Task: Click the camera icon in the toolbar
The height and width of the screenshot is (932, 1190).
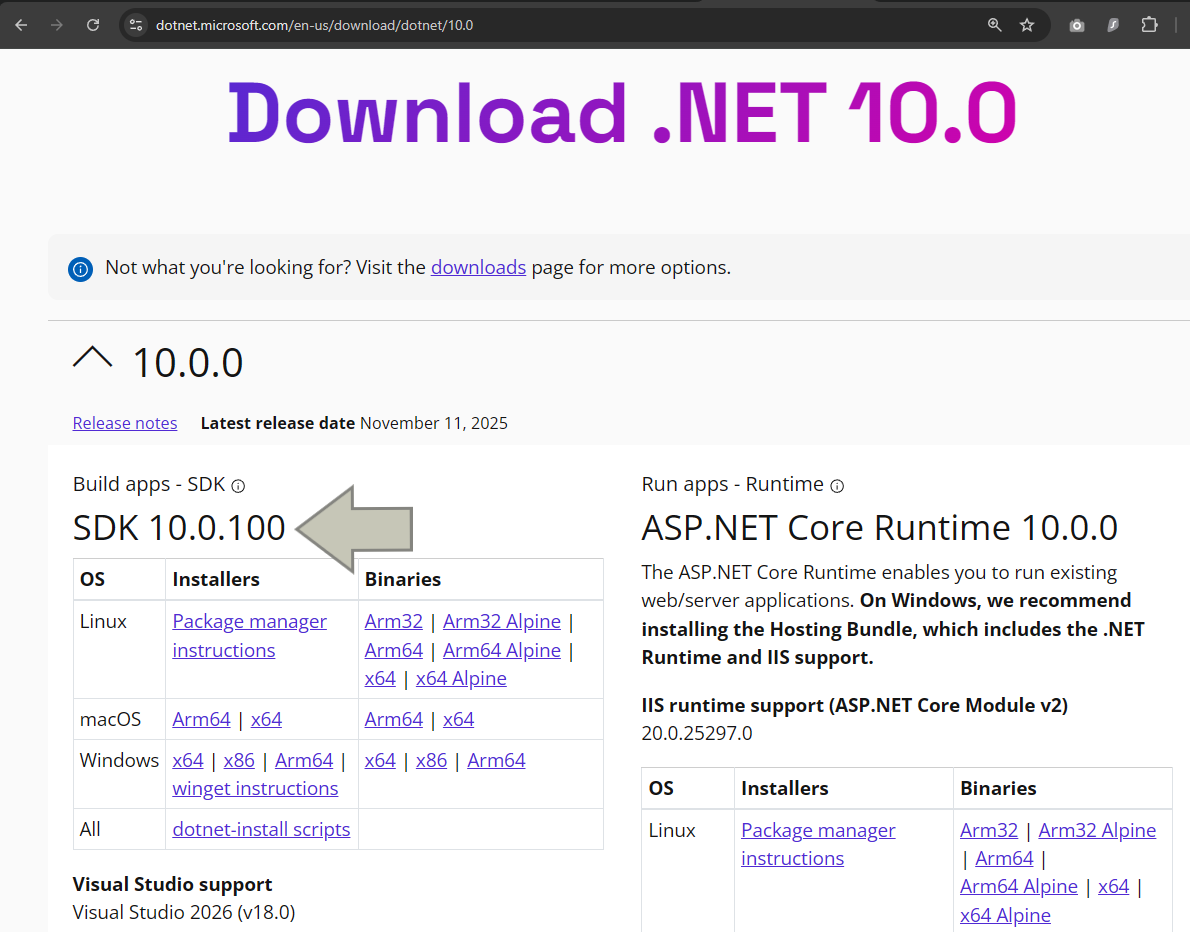Action: click(x=1077, y=24)
